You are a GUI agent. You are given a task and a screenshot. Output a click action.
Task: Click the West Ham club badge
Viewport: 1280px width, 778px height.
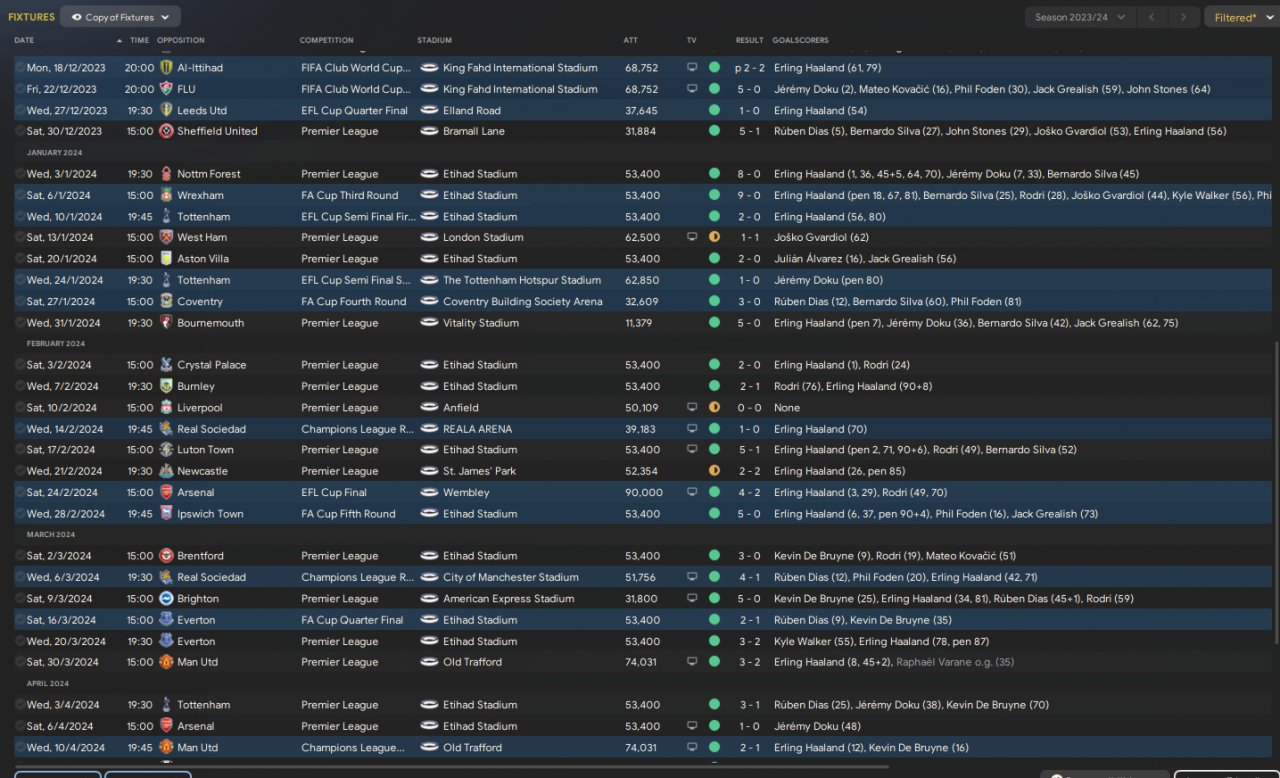(x=166, y=238)
